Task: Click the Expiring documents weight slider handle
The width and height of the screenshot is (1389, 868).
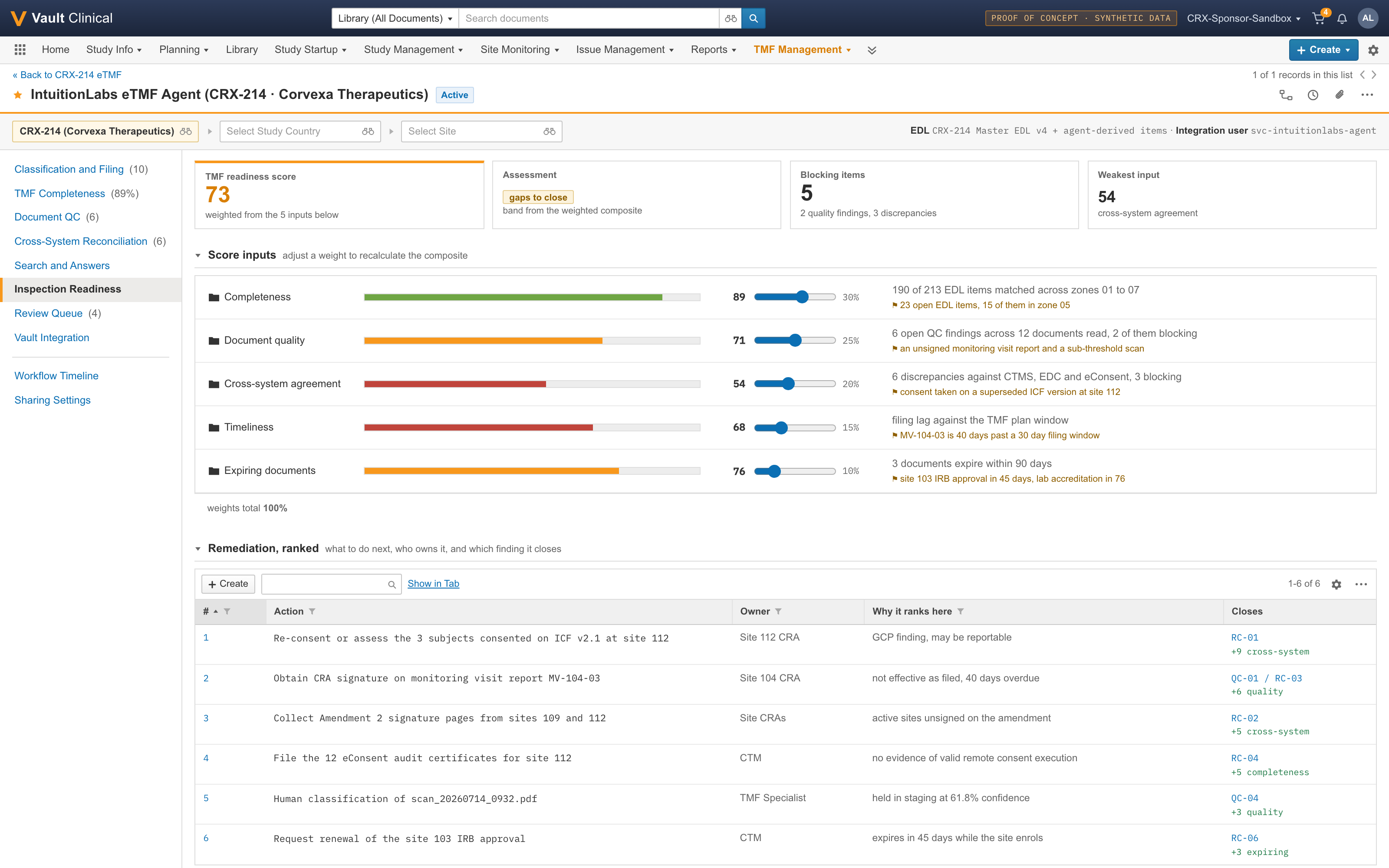Action: tap(774, 471)
